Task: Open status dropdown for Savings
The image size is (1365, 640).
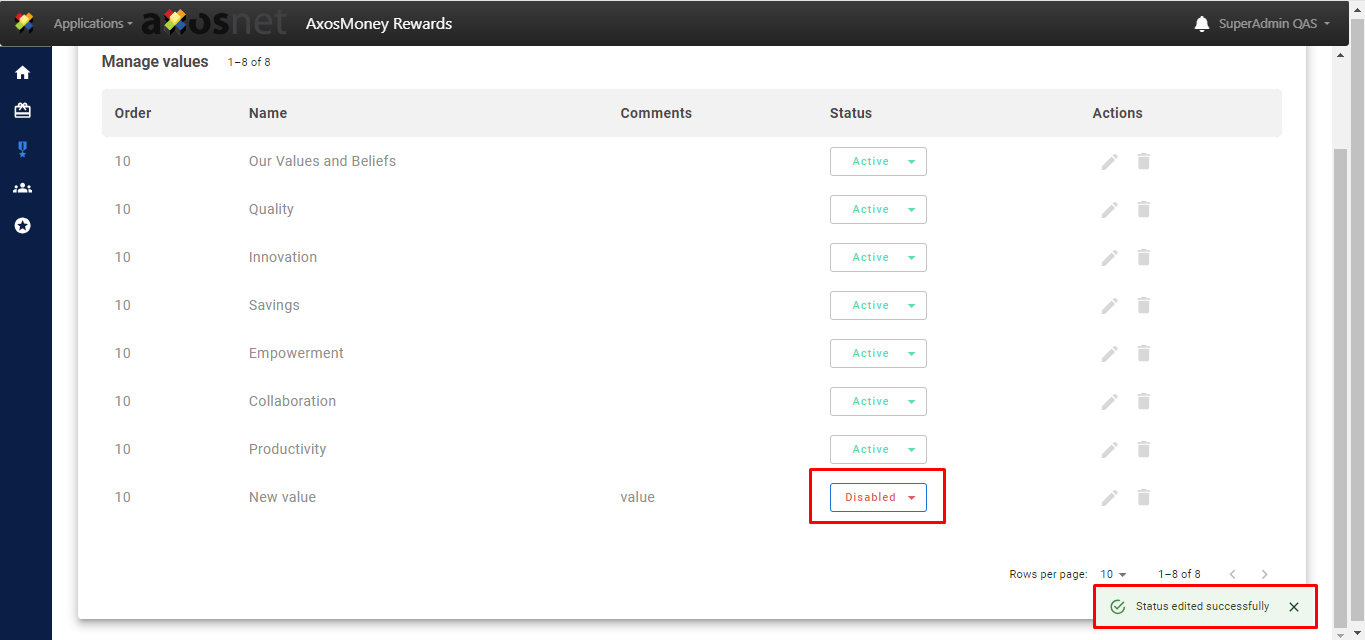Action: 878,306
